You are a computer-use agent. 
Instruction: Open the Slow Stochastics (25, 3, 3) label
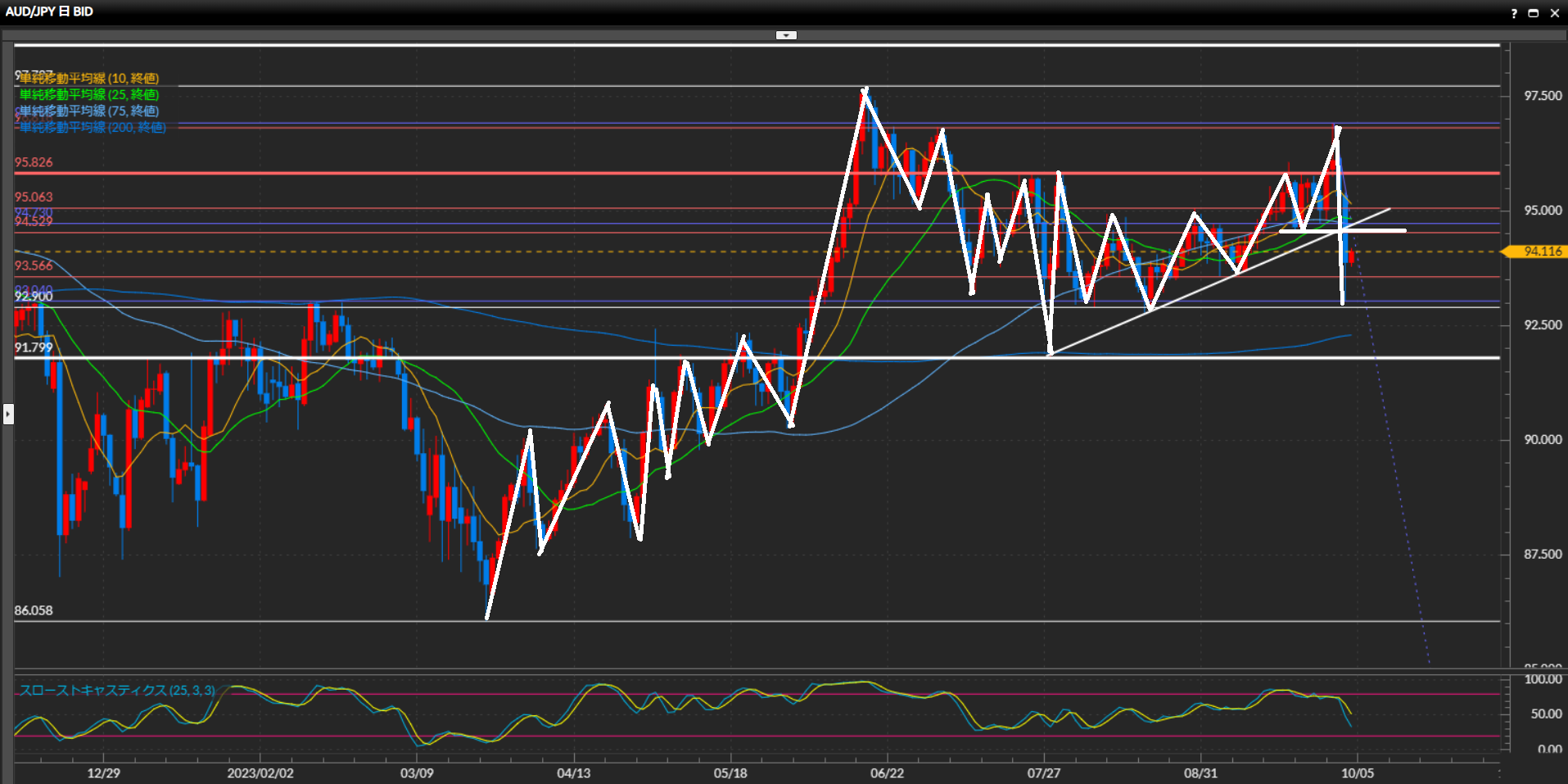[117, 691]
